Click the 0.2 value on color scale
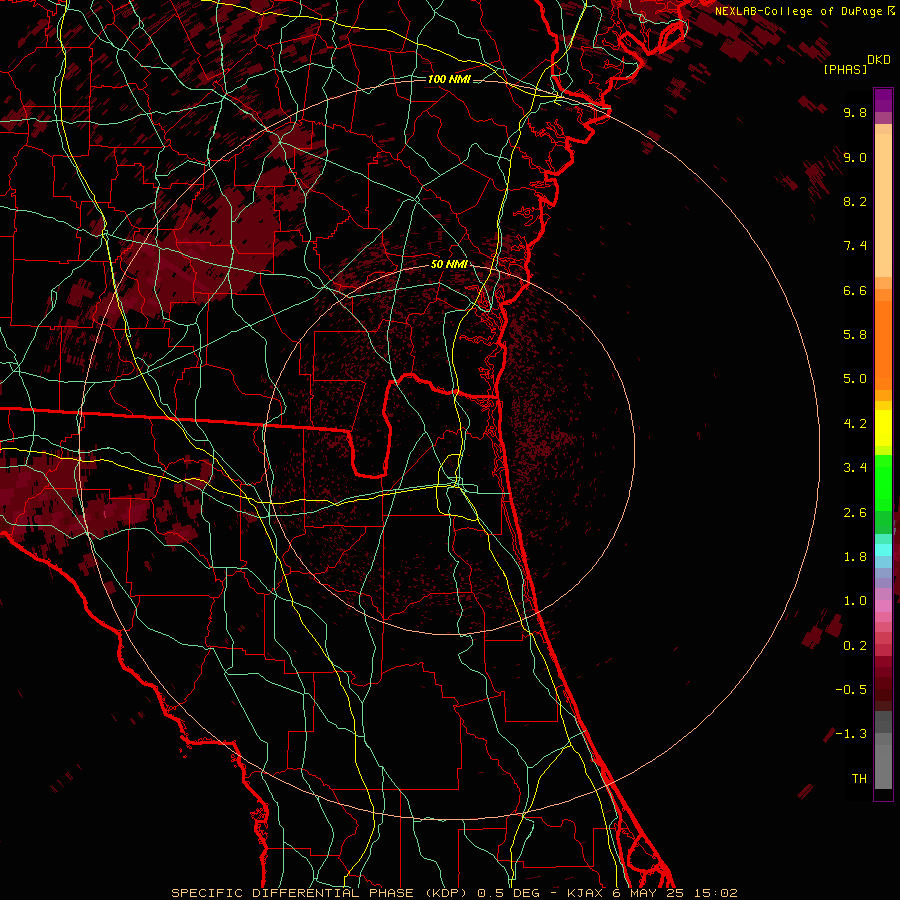 click(855, 646)
